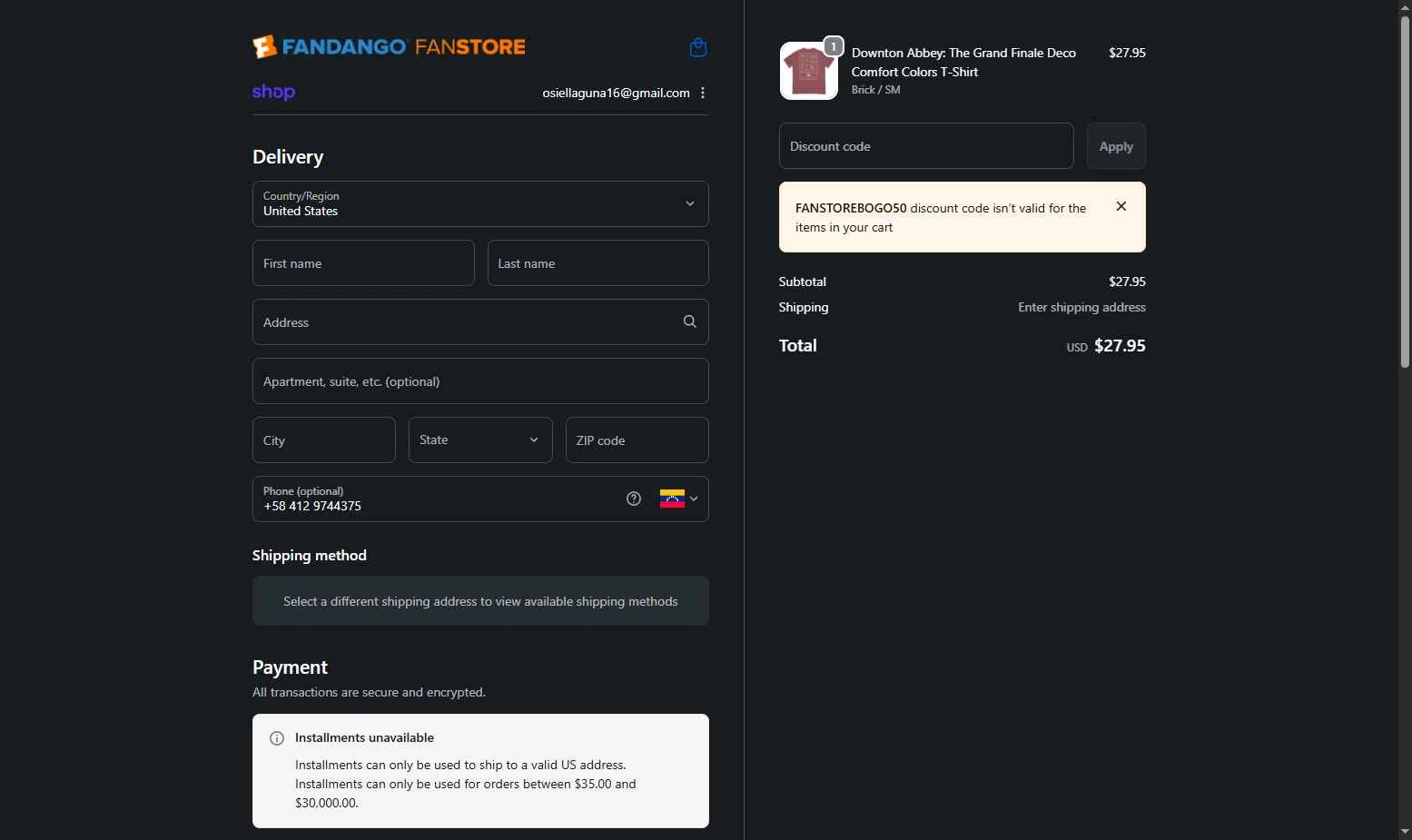1412x840 pixels.
Task: Click the Subtotal $27.95 value
Action: tap(1127, 282)
